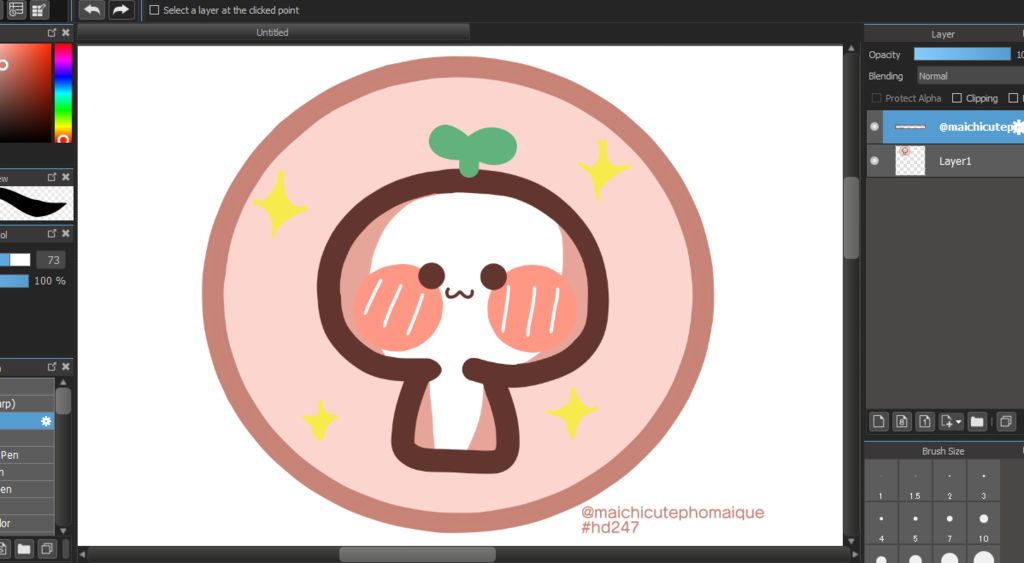Click the brush stroke preview thumbnail
This screenshot has height=563, width=1024.
pyautogui.click(x=36, y=203)
